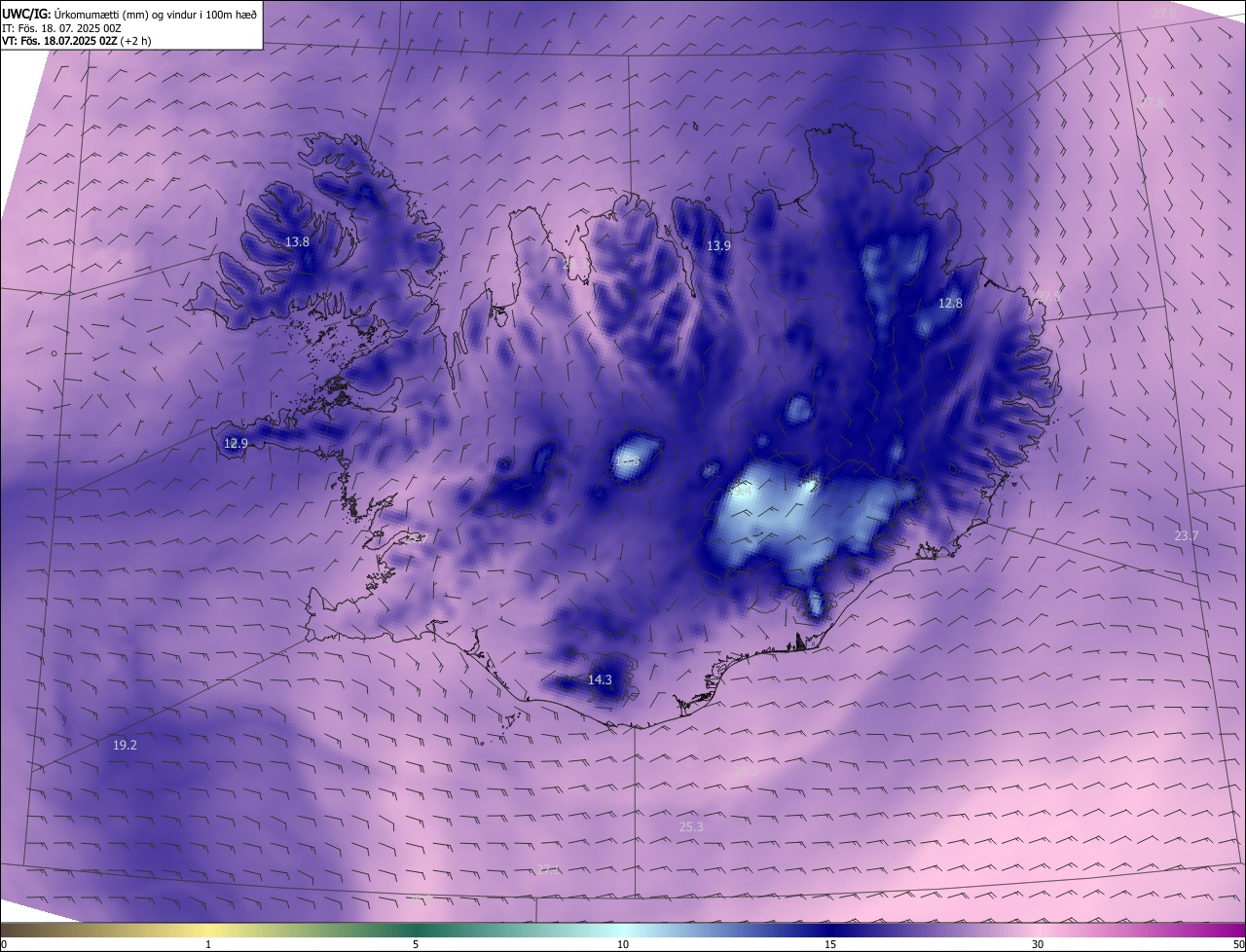The height and width of the screenshot is (952, 1246).
Task: Select the 19.2 value label
Action: [x=125, y=745]
